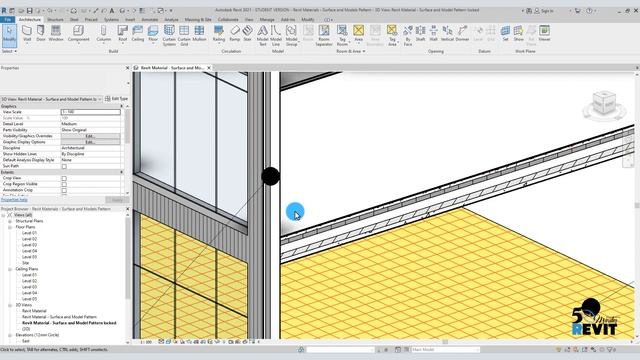Viewport: 640px width, 360px height.
Task: Open the Model Group tool
Action: 291,36
